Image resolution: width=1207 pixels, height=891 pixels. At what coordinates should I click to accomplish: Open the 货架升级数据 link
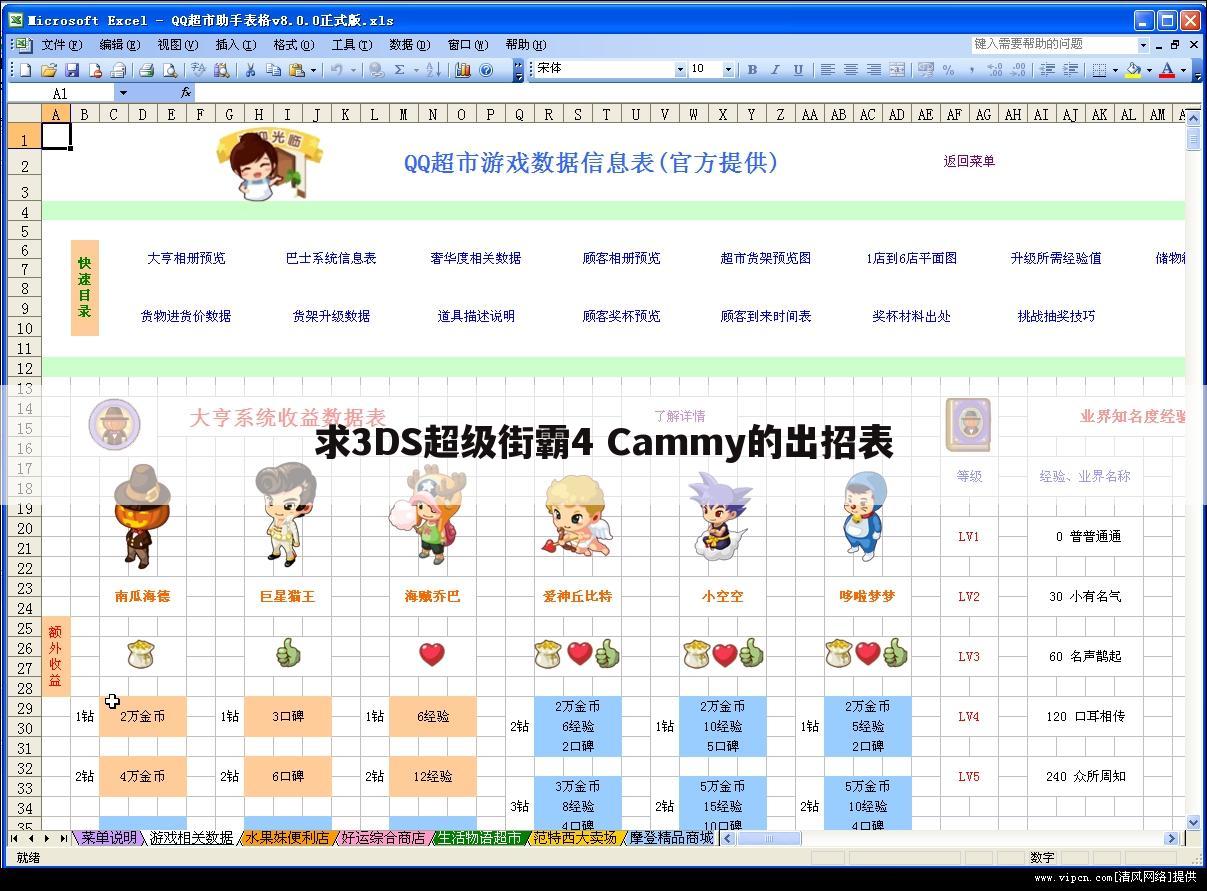pos(331,316)
